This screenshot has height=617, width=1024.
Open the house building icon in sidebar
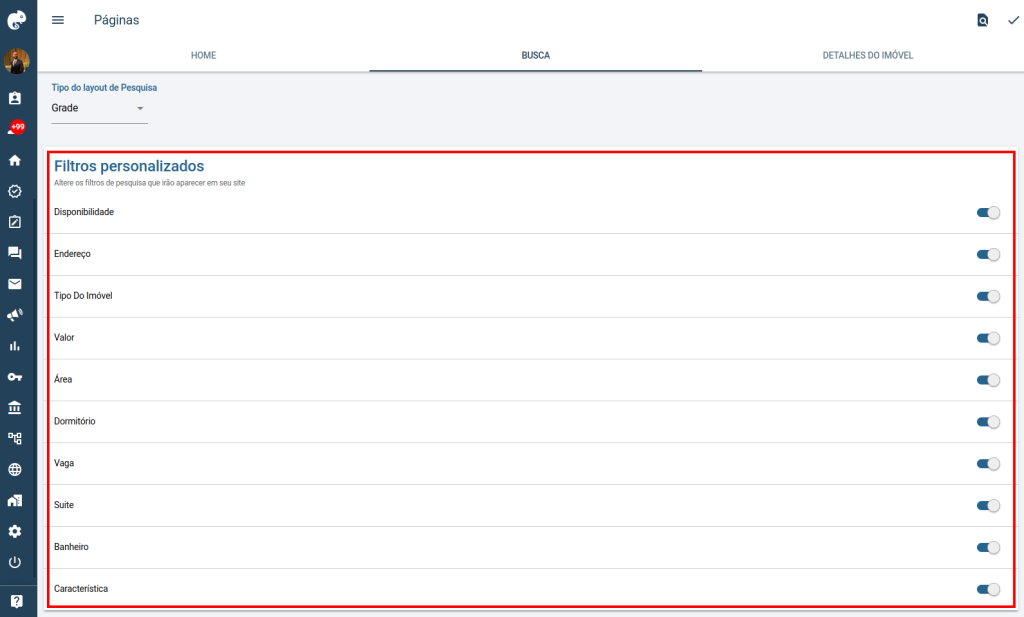15,500
